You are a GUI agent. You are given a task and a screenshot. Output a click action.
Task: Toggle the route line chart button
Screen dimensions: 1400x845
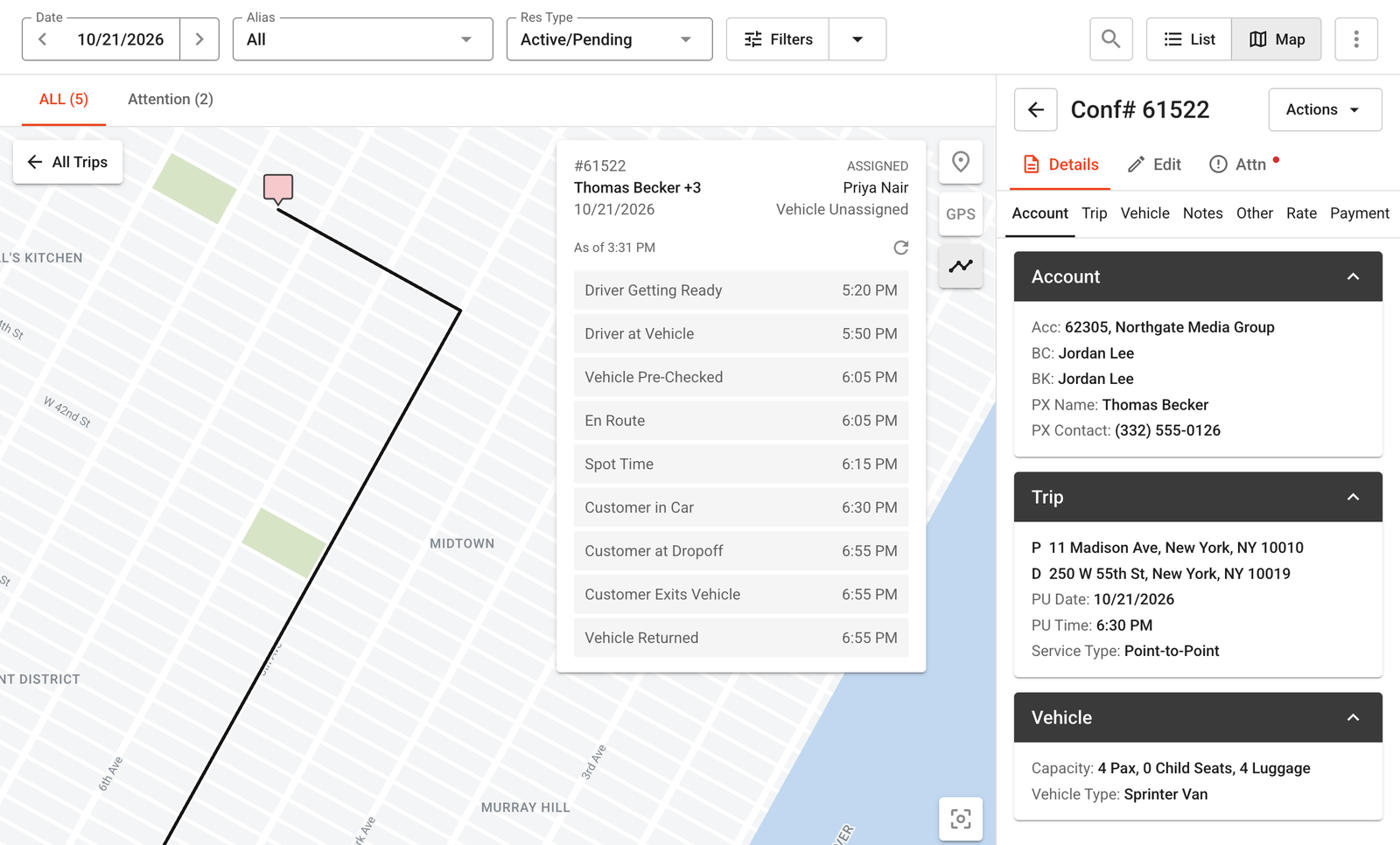(961, 266)
